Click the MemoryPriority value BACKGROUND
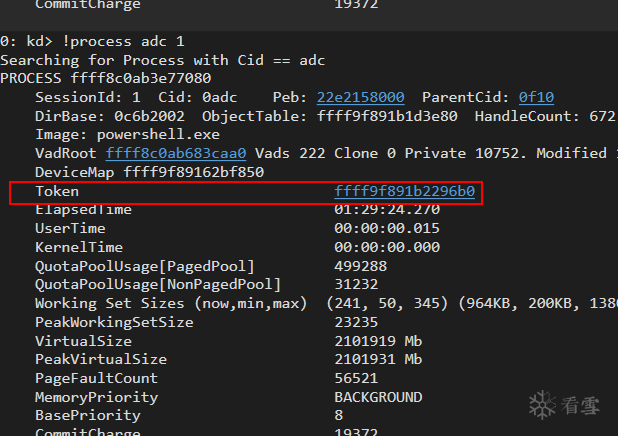Image resolution: width=618 pixels, height=436 pixels. 378,397
